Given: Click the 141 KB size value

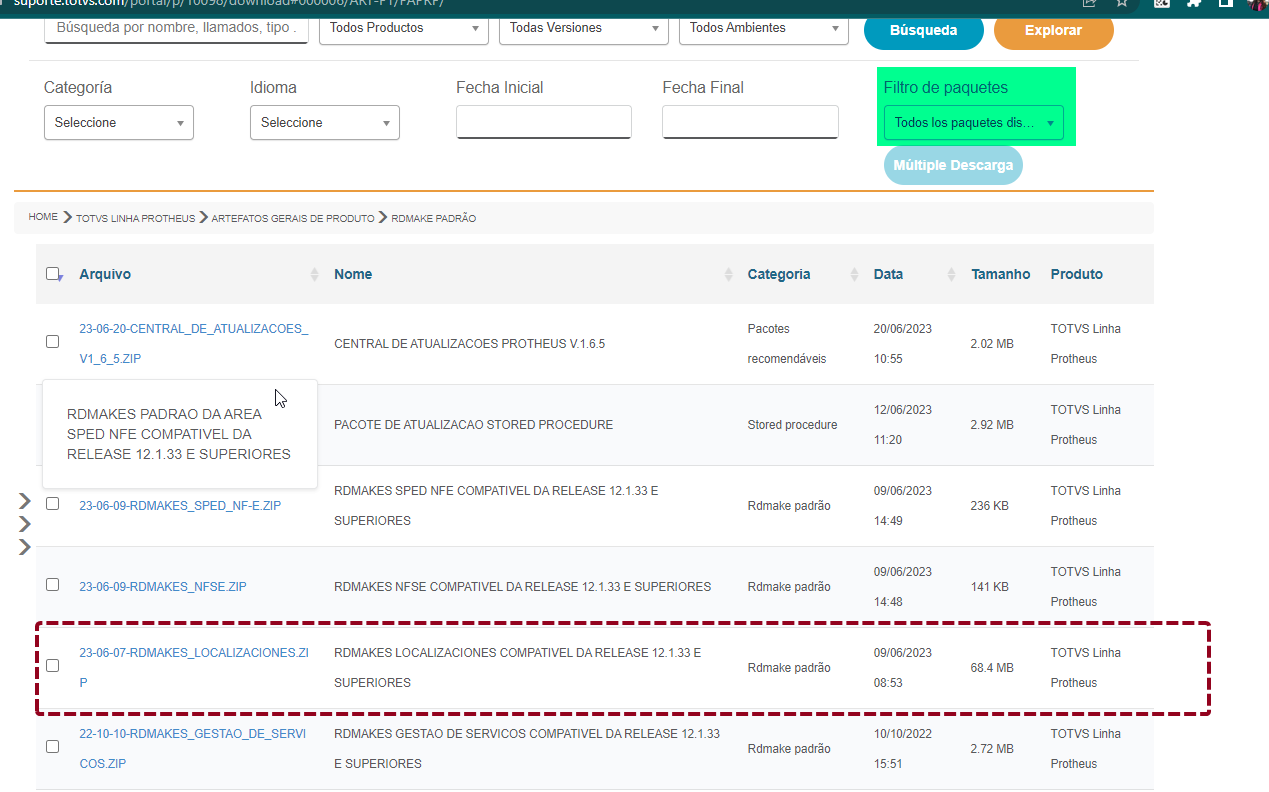Looking at the screenshot, I should 989,587.
